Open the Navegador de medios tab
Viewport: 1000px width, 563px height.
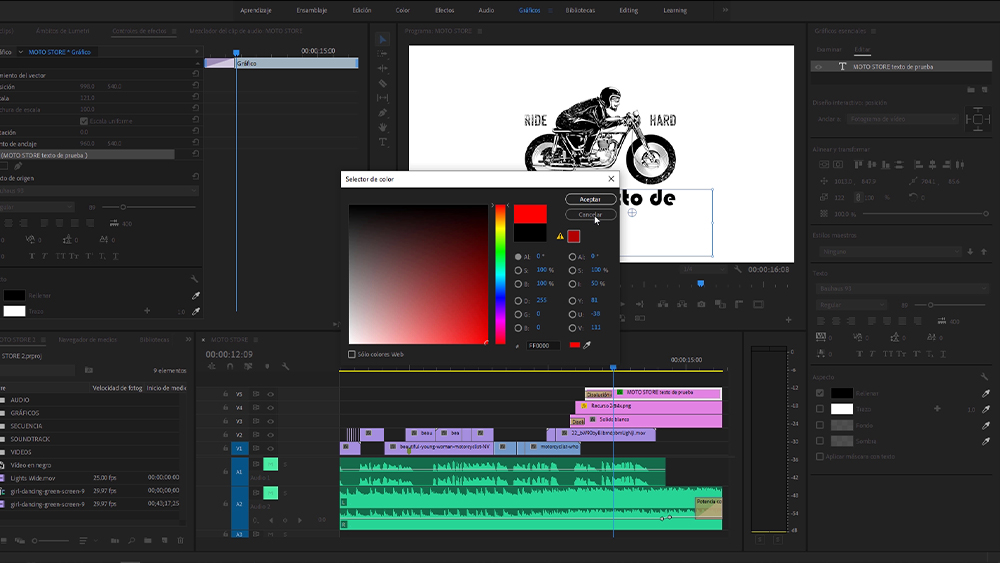(87, 340)
